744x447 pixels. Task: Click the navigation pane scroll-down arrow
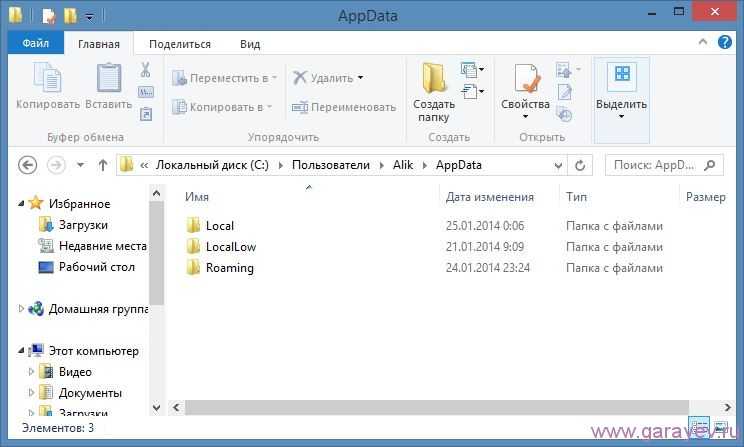tap(156, 408)
